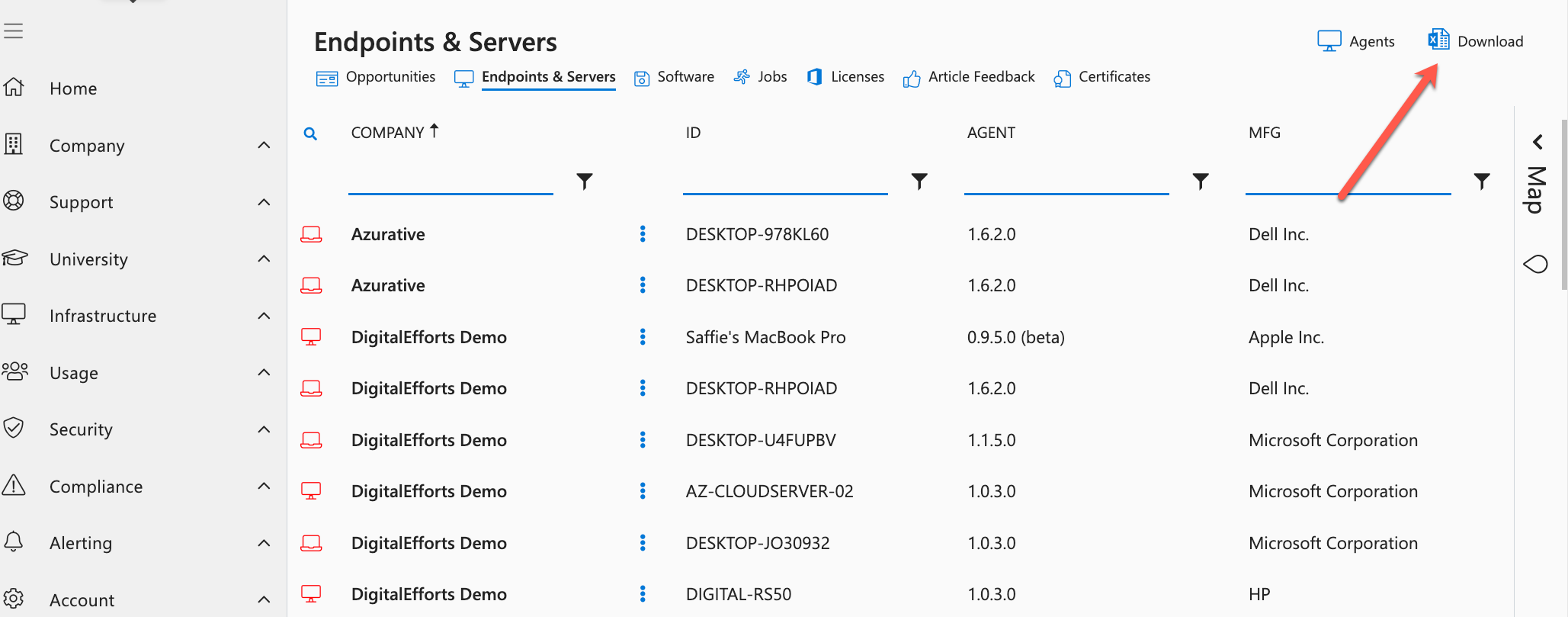Click the AGENT filter text field
Viewport: 1568px width, 617px height.
[1066, 181]
